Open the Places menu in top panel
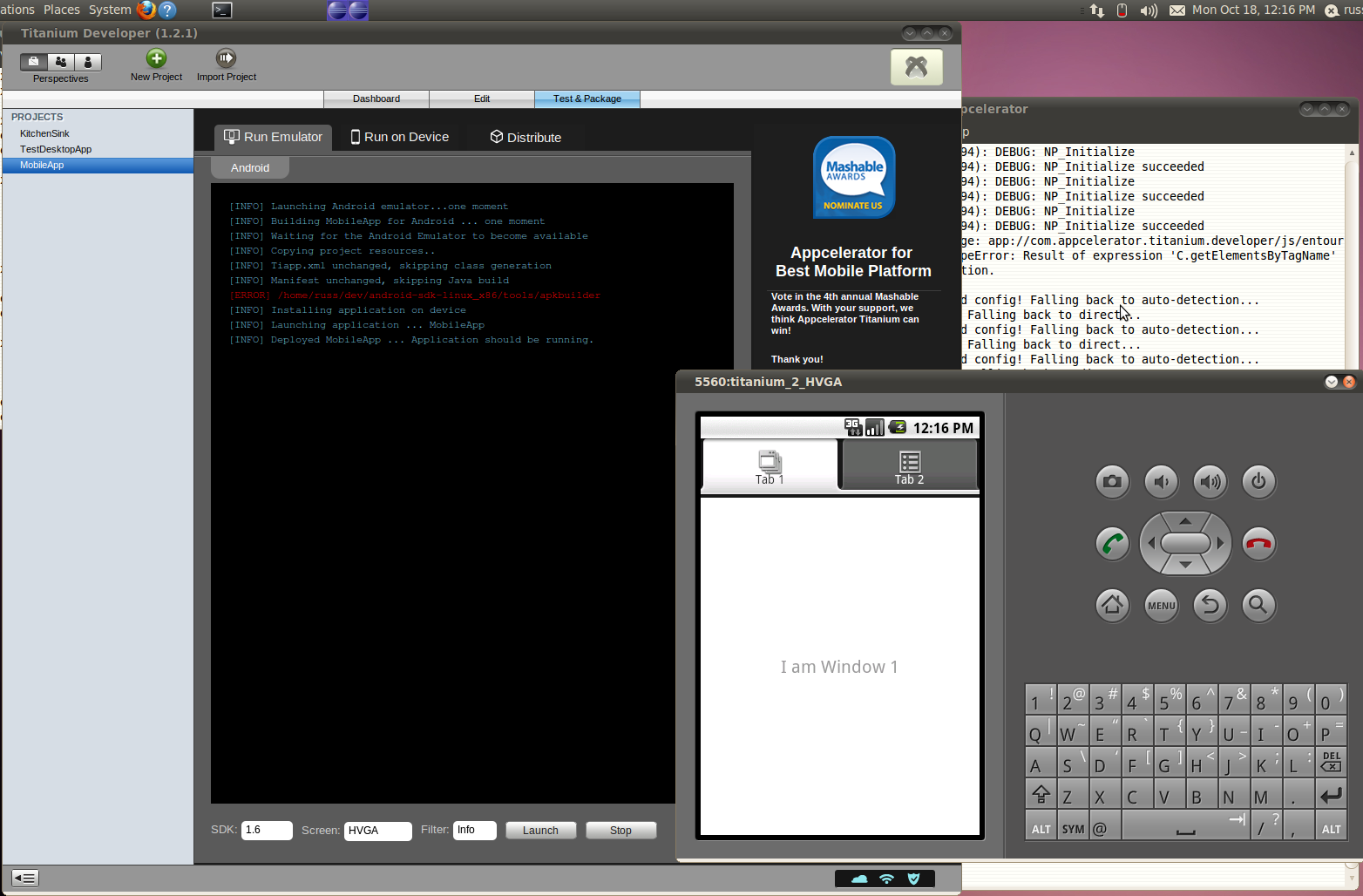Screen dimensions: 1363x896 pyautogui.click(x=62, y=10)
